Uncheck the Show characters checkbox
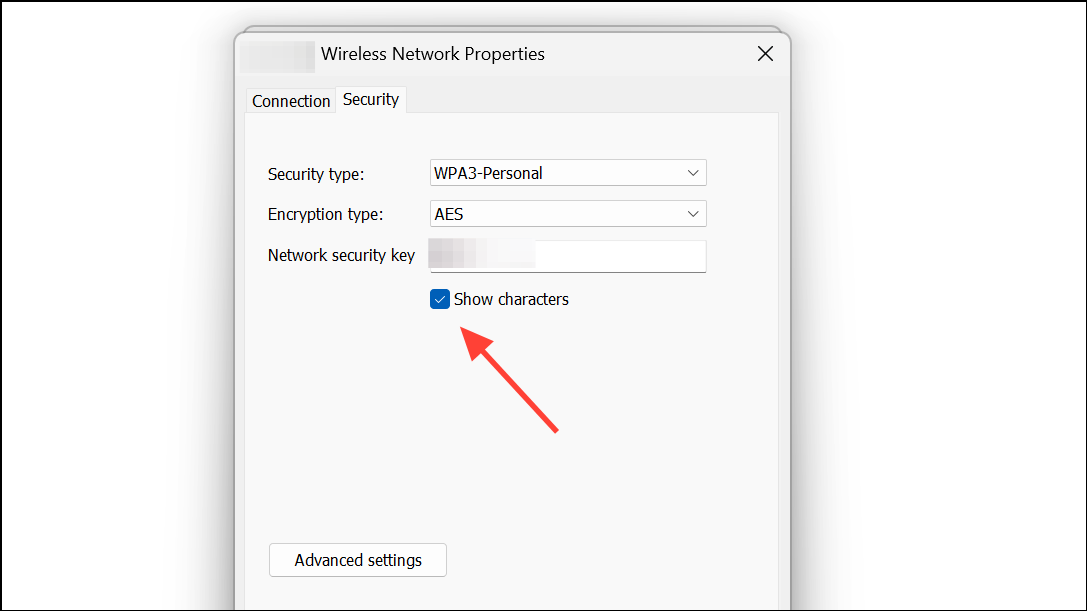This screenshot has width=1087, height=611. [x=440, y=299]
